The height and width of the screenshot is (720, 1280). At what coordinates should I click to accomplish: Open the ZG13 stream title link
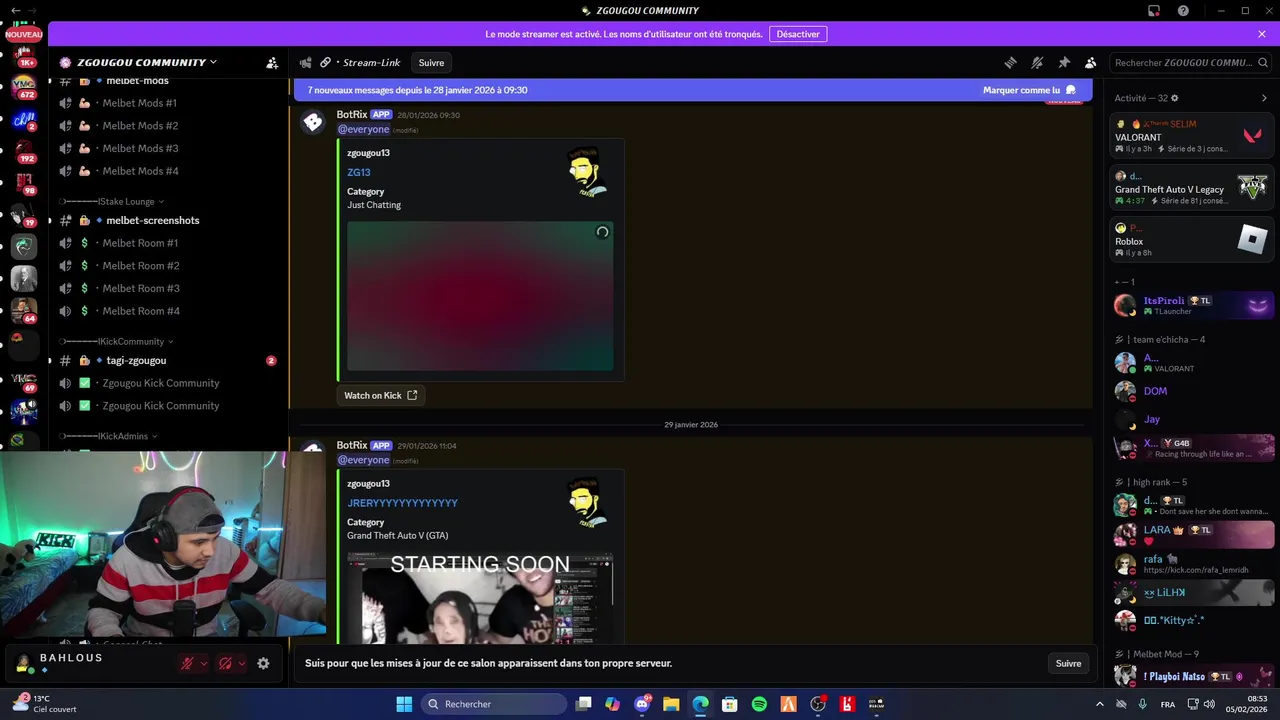[x=359, y=172]
